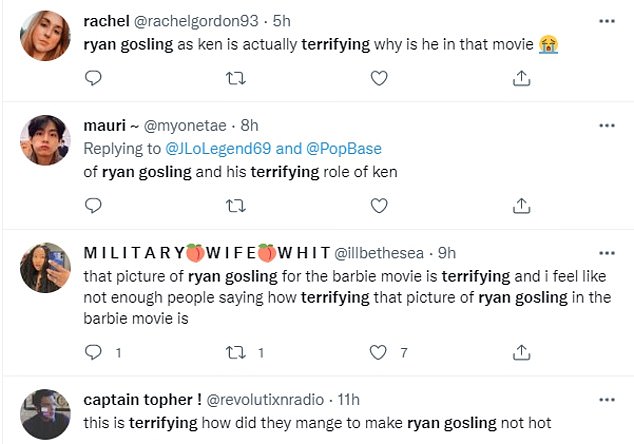Reply to rachel's tweet
The width and height of the screenshot is (634, 444).
(x=93, y=78)
